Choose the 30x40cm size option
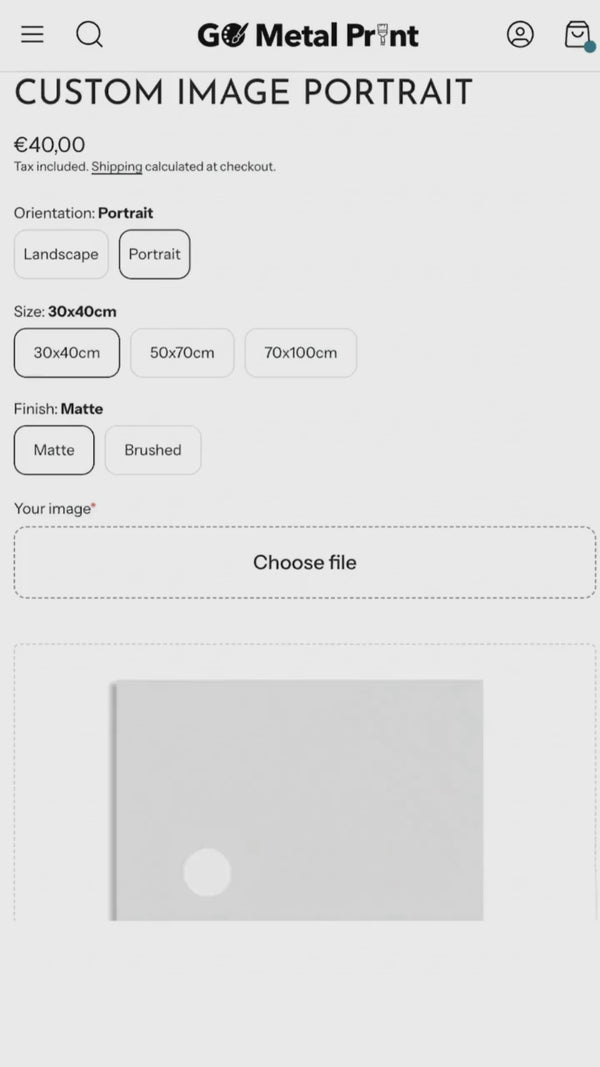600x1067 pixels. 67,353
